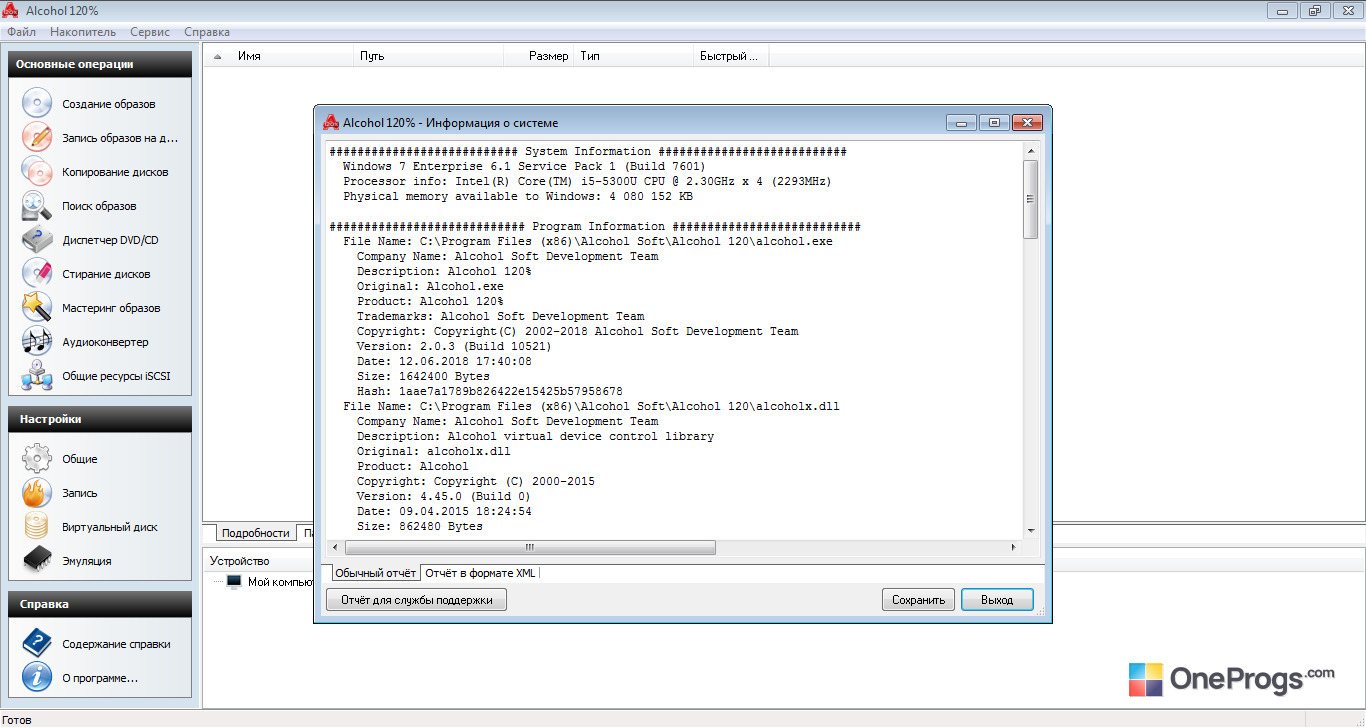This screenshot has width=1366, height=728.
Task: Click the Мастеринг образов link
Action: coord(111,308)
